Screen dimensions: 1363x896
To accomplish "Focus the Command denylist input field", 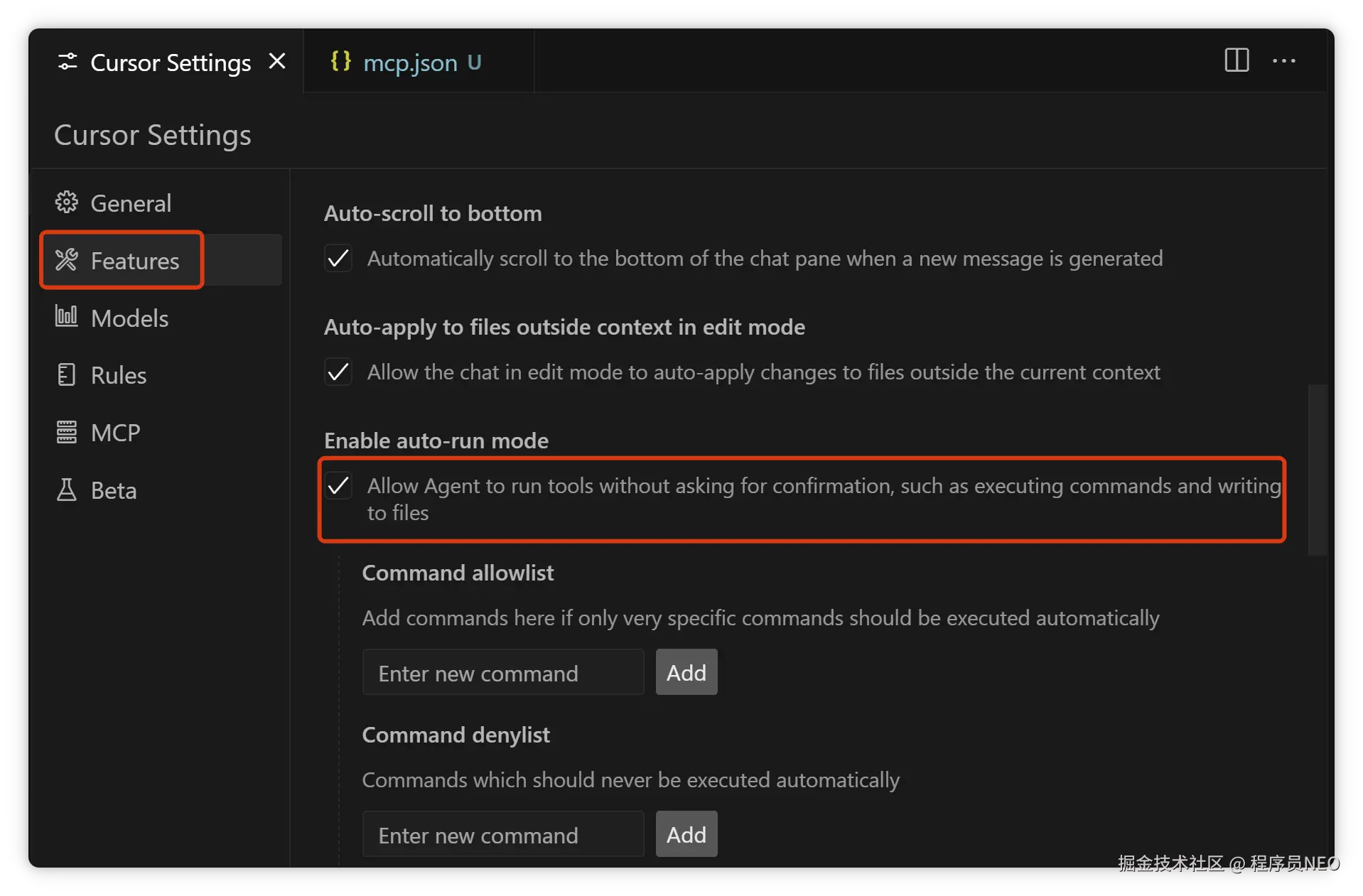I will tap(502, 834).
